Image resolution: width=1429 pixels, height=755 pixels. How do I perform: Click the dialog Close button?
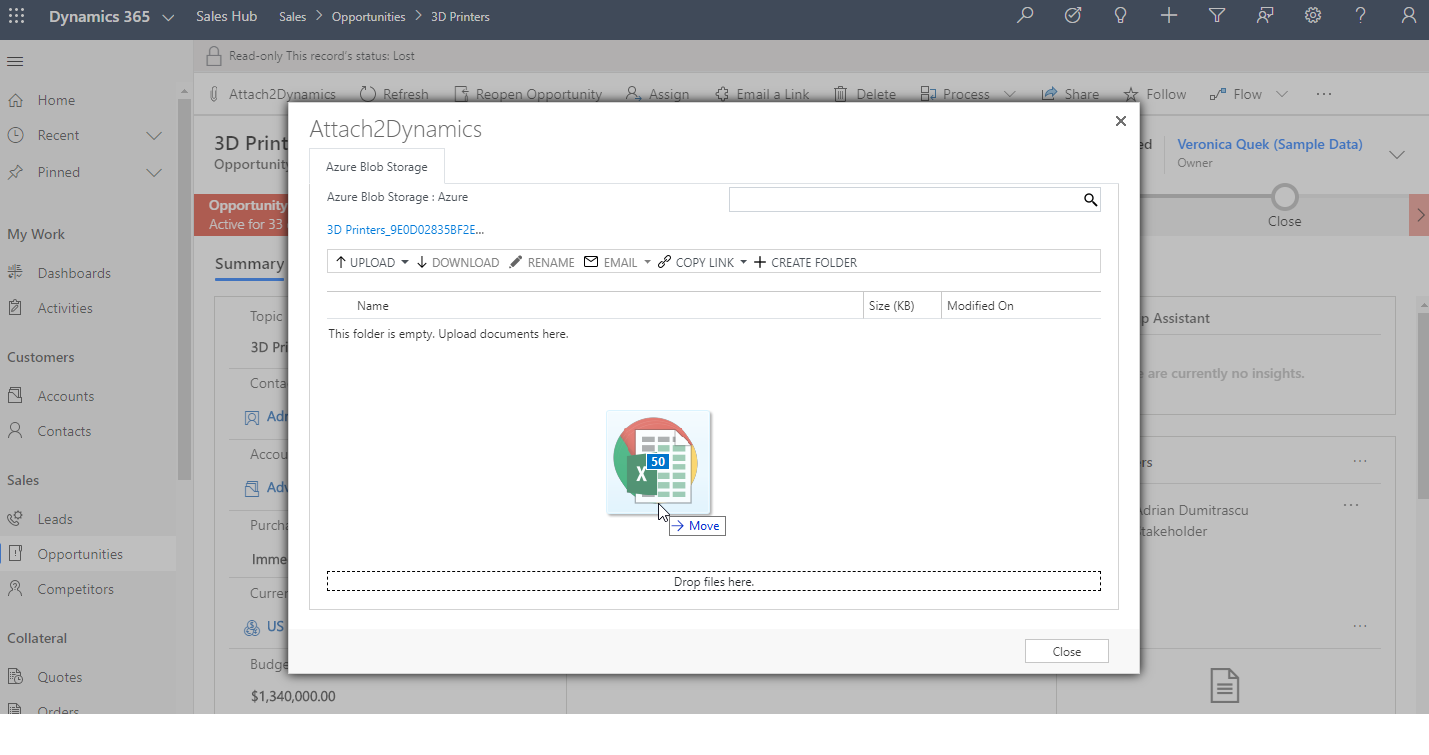point(1067,651)
